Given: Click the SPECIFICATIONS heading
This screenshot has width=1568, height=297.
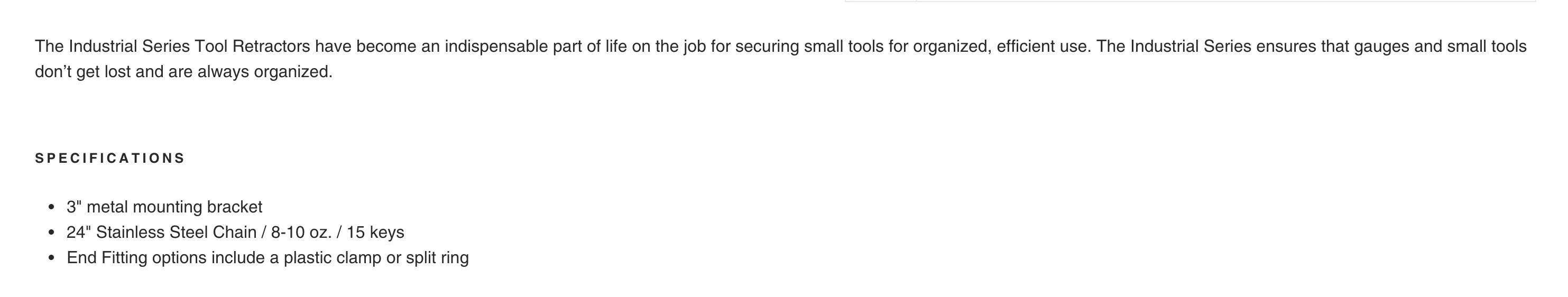Looking at the screenshot, I should point(109,158).
